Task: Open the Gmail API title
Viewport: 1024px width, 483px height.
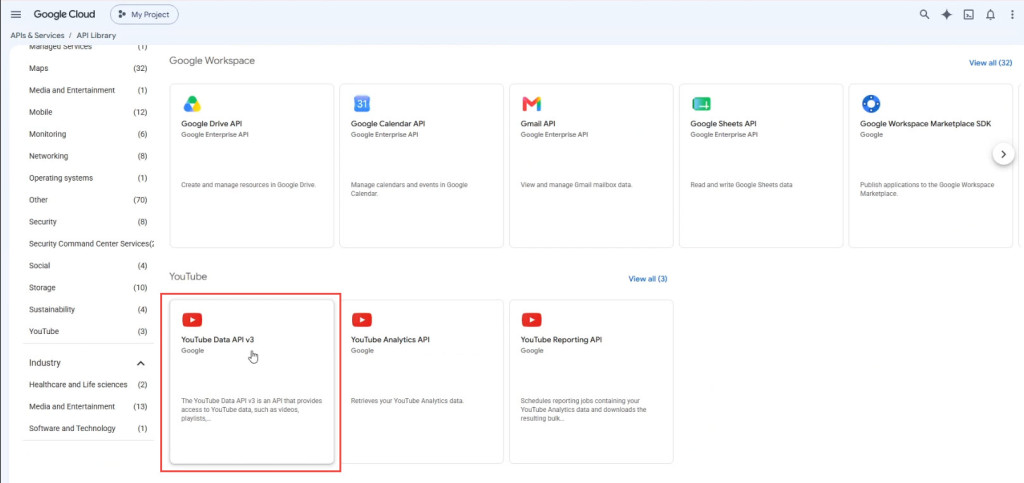Action: [x=537, y=123]
